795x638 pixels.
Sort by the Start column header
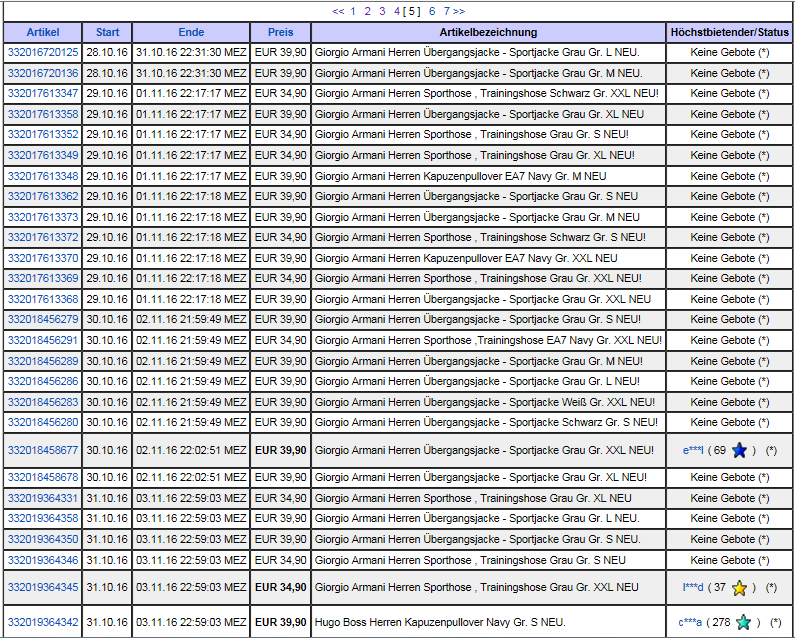click(107, 32)
